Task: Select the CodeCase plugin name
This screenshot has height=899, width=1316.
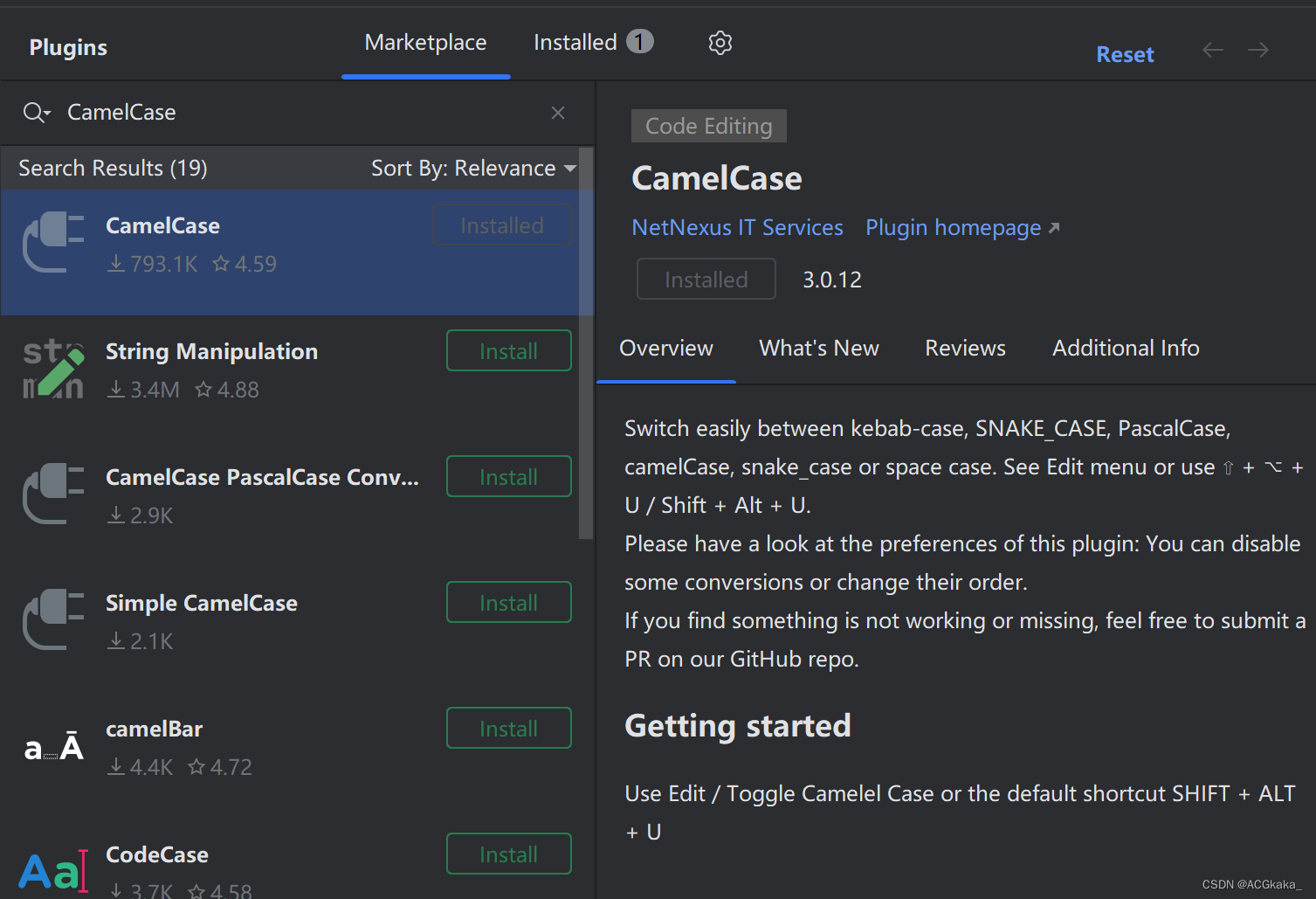Action: pos(157,854)
